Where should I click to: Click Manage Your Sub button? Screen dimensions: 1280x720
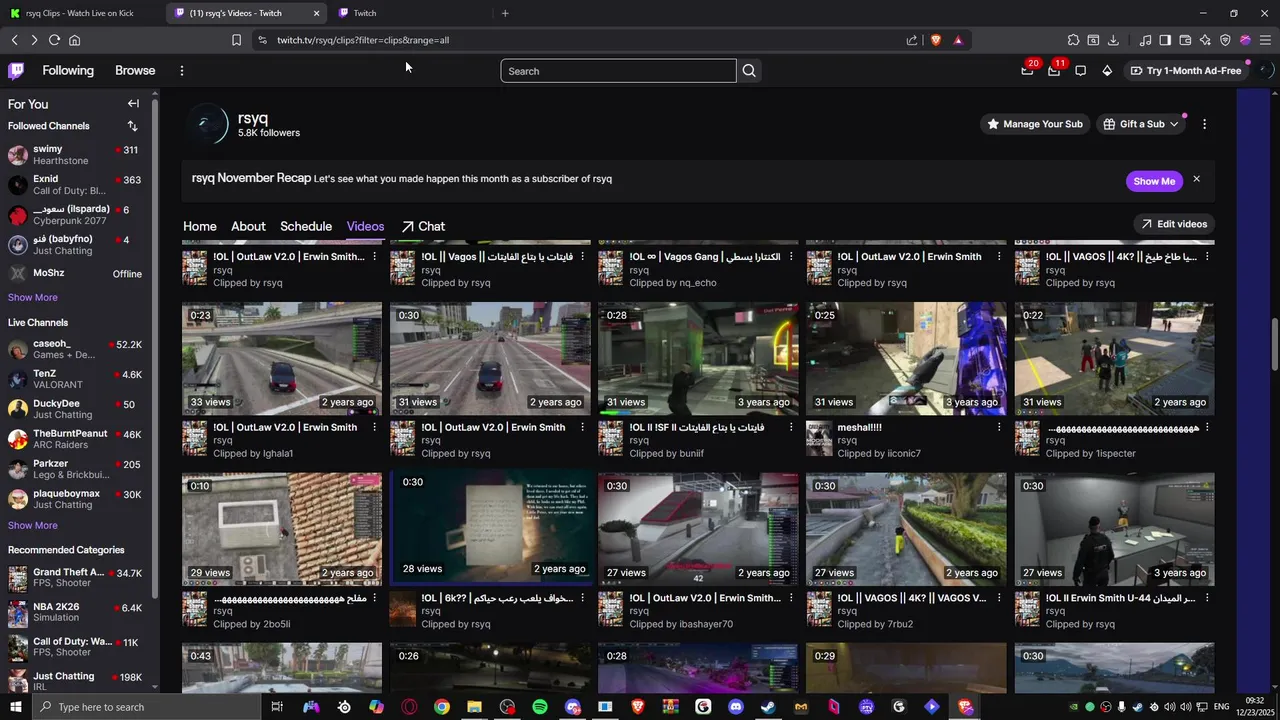[1034, 124]
